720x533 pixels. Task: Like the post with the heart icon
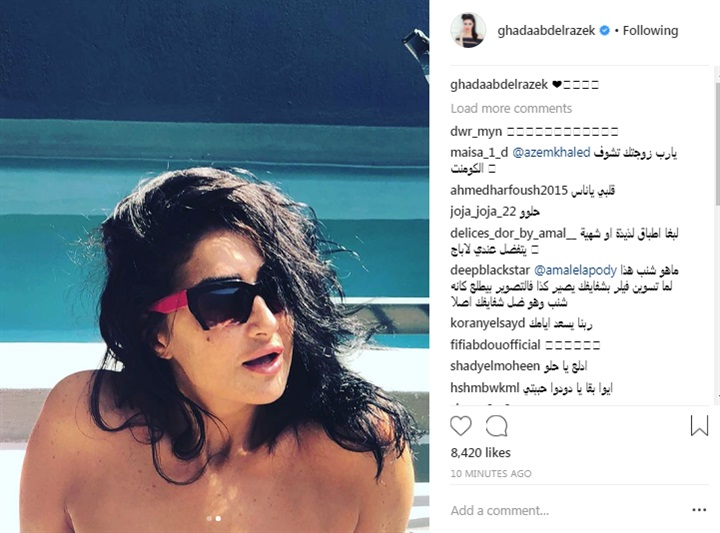(461, 426)
